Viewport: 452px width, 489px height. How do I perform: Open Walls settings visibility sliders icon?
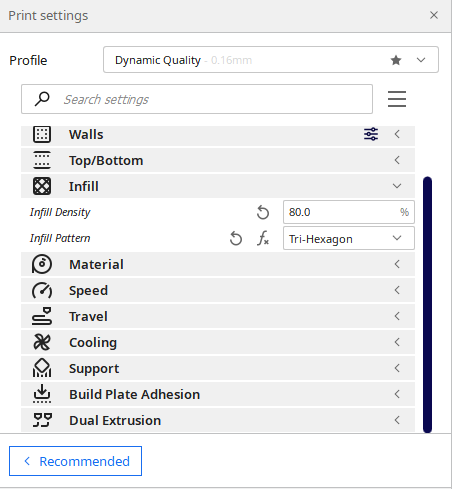pyautogui.click(x=371, y=134)
